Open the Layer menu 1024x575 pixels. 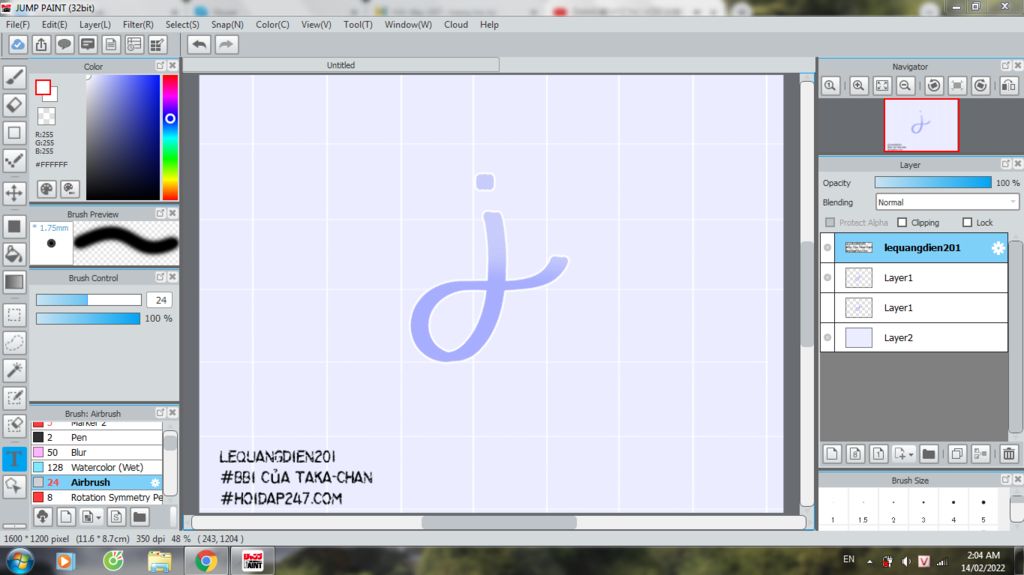95,24
